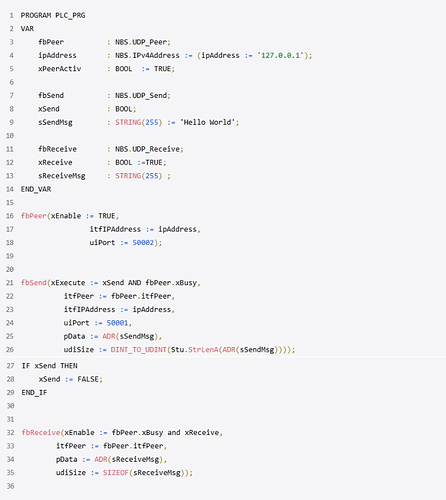Click 'ADR(sReceiveMsg)' on line 34
The width and height of the screenshot is (446, 500).
[129, 459]
